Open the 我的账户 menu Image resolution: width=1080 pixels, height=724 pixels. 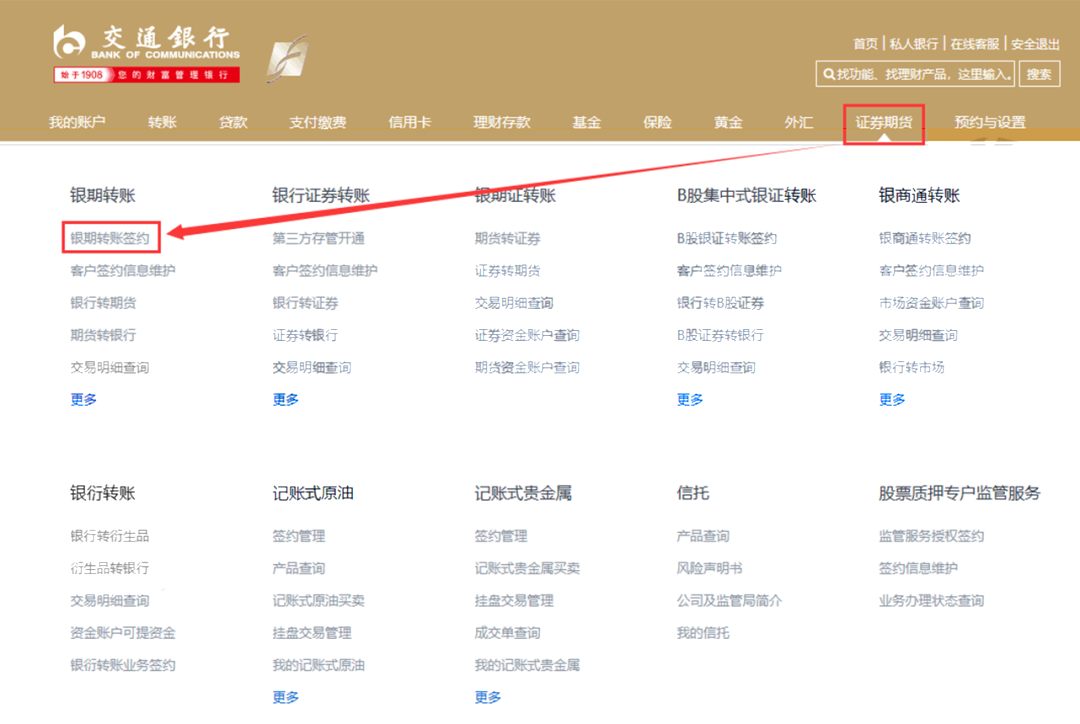77,121
